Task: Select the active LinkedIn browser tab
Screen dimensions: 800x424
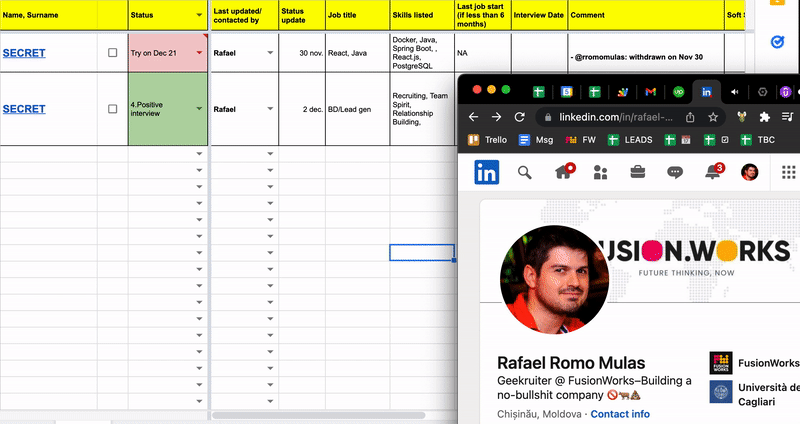Action: [x=706, y=92]
